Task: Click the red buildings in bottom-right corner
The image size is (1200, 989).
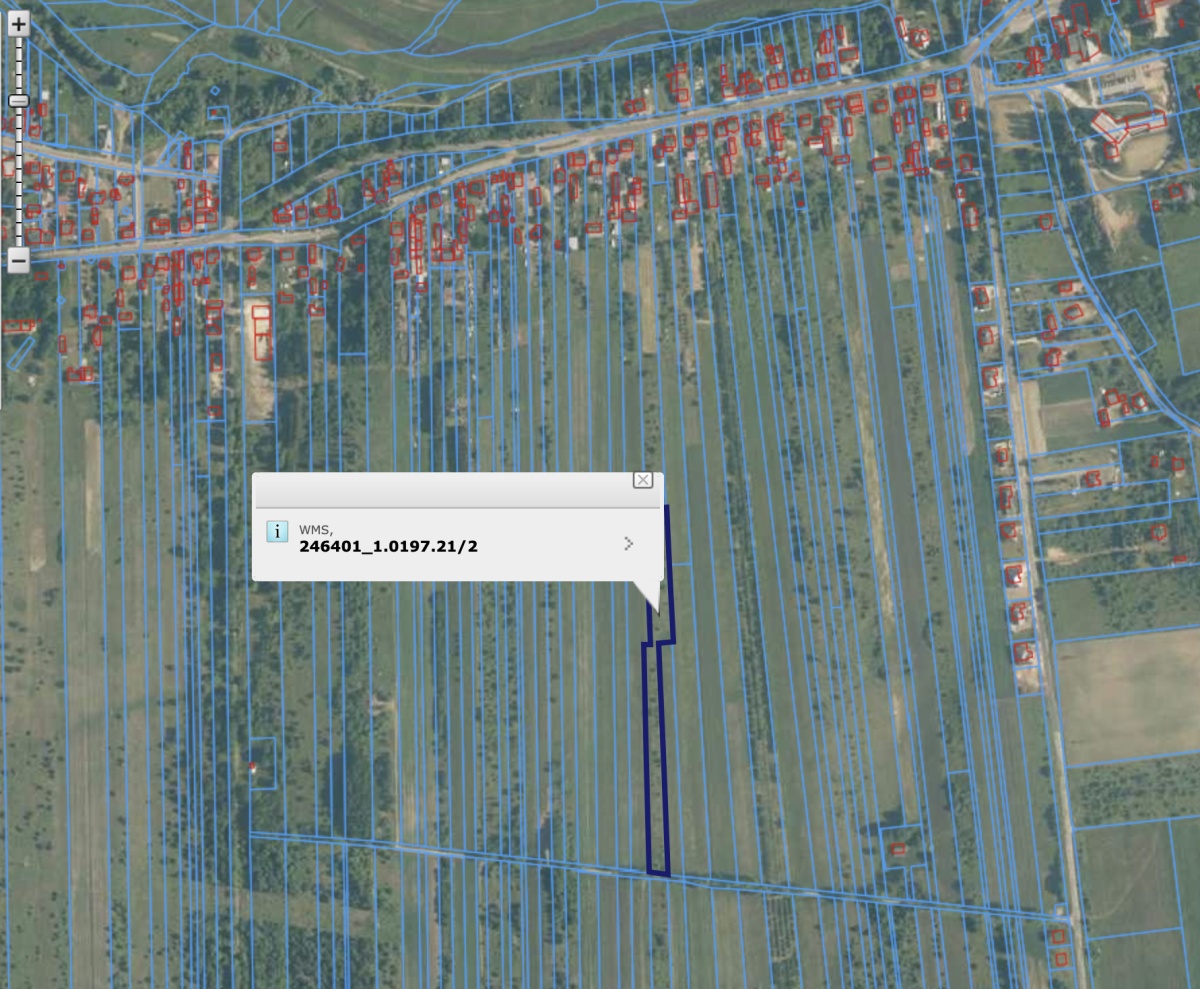Action: tap(1060, 947)
